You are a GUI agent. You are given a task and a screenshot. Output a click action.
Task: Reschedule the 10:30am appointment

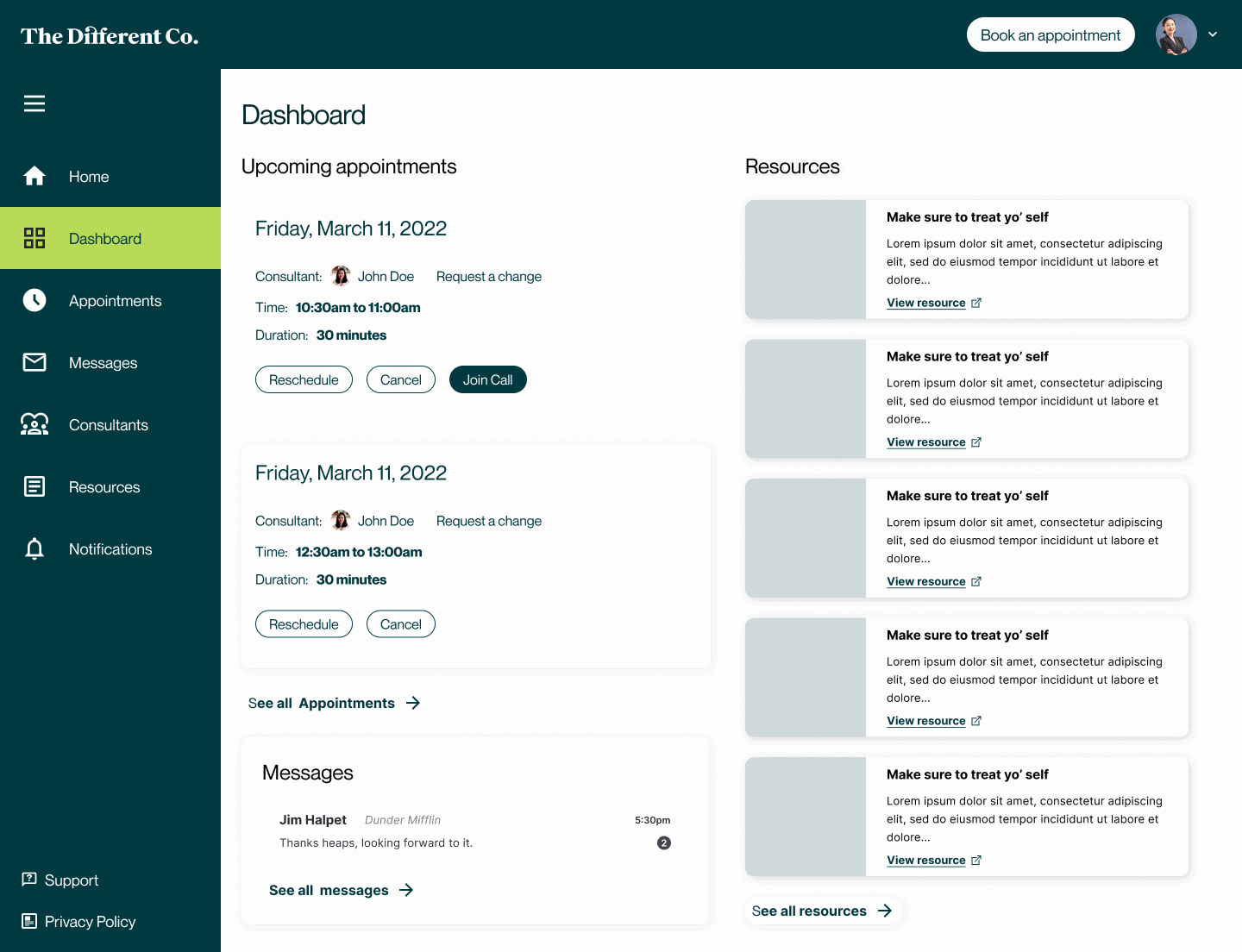coord(304,379)
